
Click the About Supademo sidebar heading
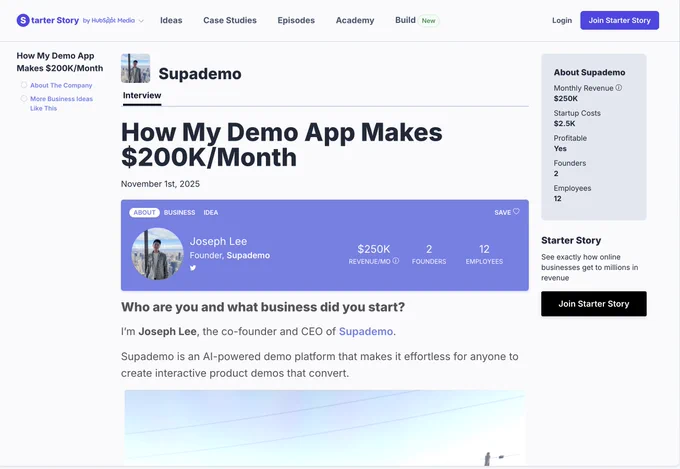(589, 72)
